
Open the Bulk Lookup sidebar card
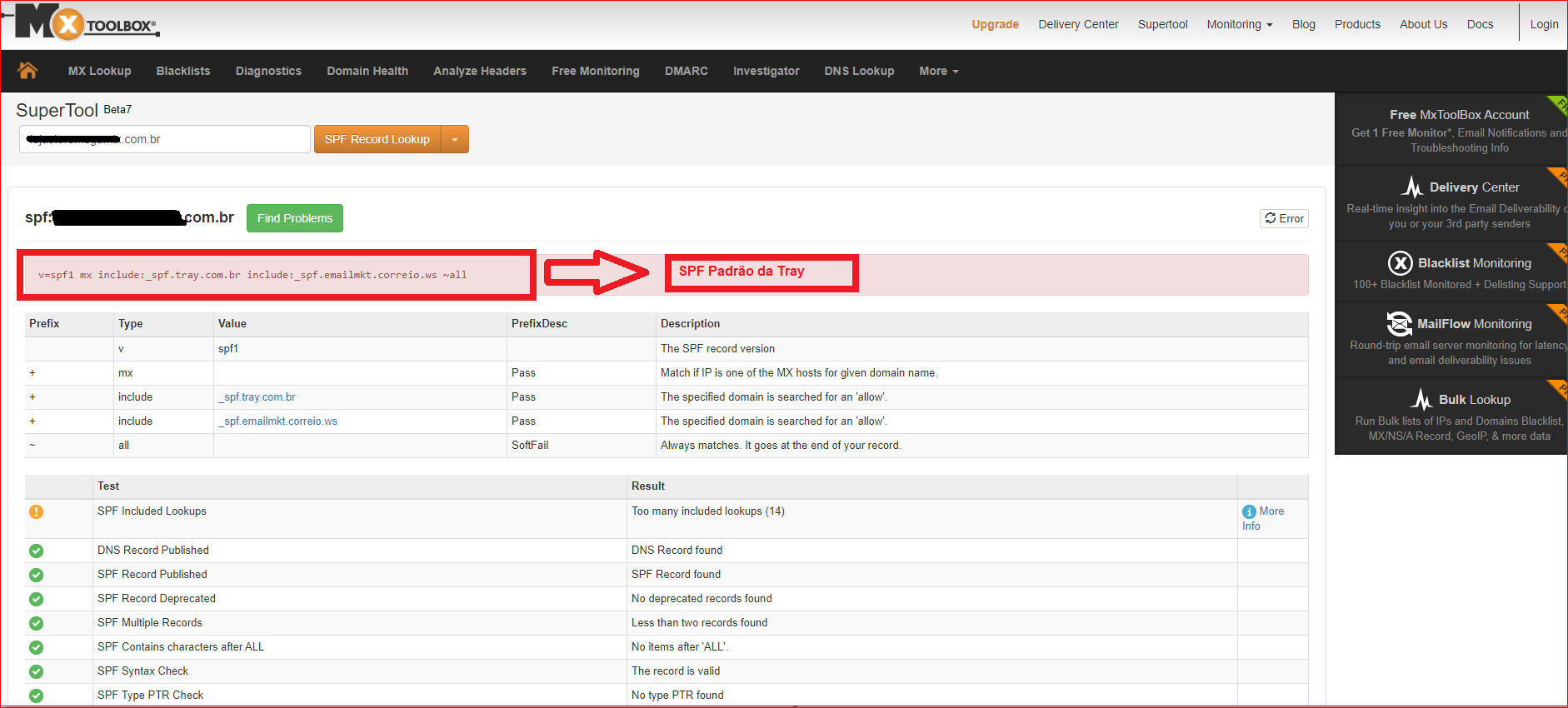coord(1451,416)
